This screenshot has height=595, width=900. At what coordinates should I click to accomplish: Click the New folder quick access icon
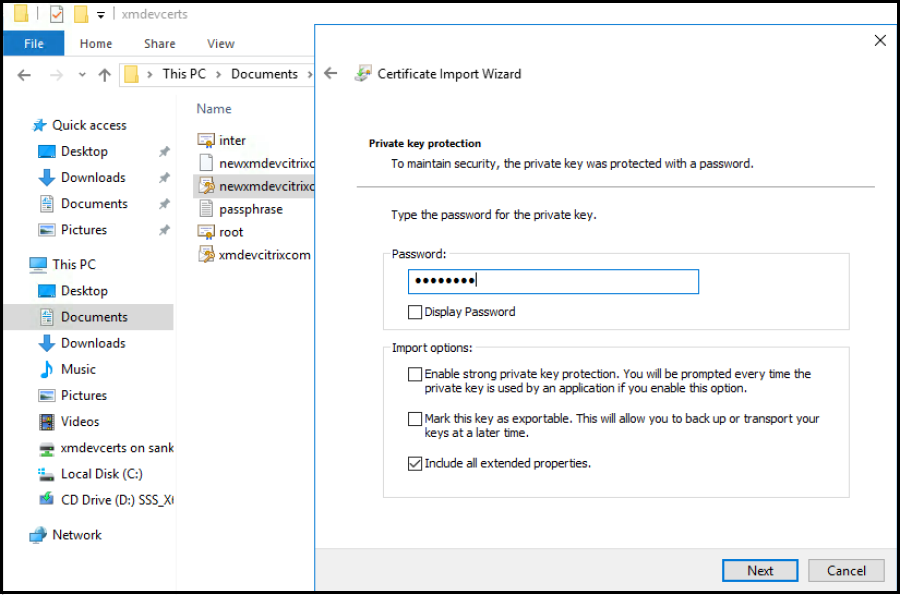click(81, 14)
